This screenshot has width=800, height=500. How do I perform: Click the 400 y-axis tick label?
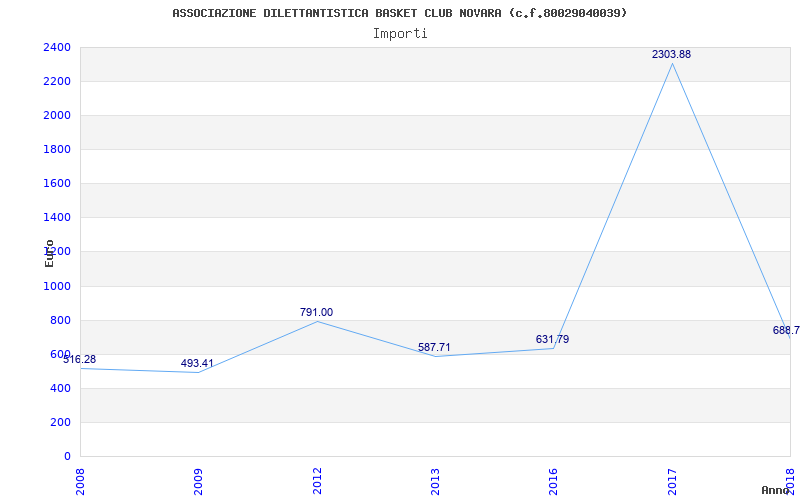(x=60, y=389)
